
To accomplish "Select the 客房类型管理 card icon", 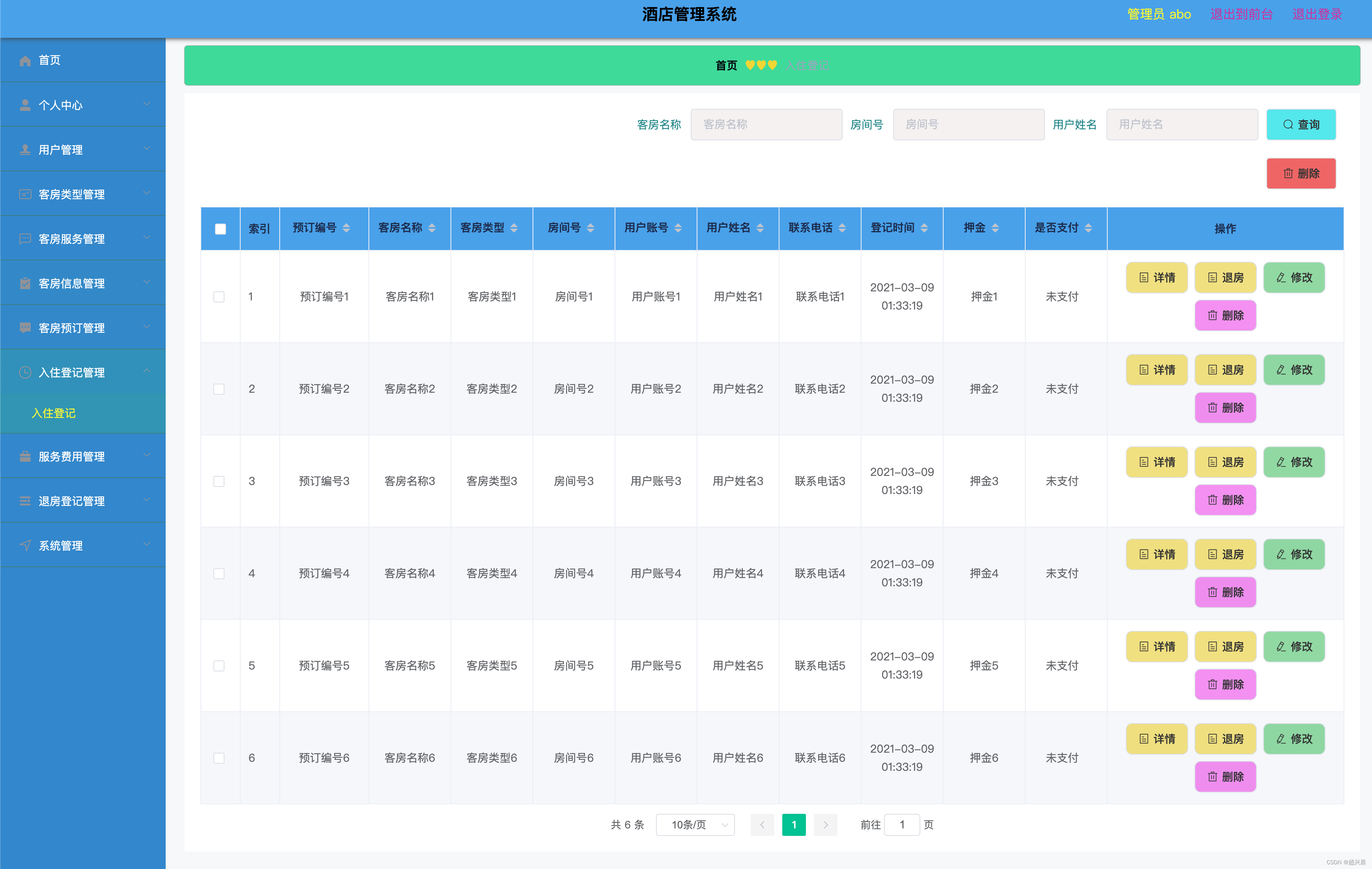I will [25, 194].
